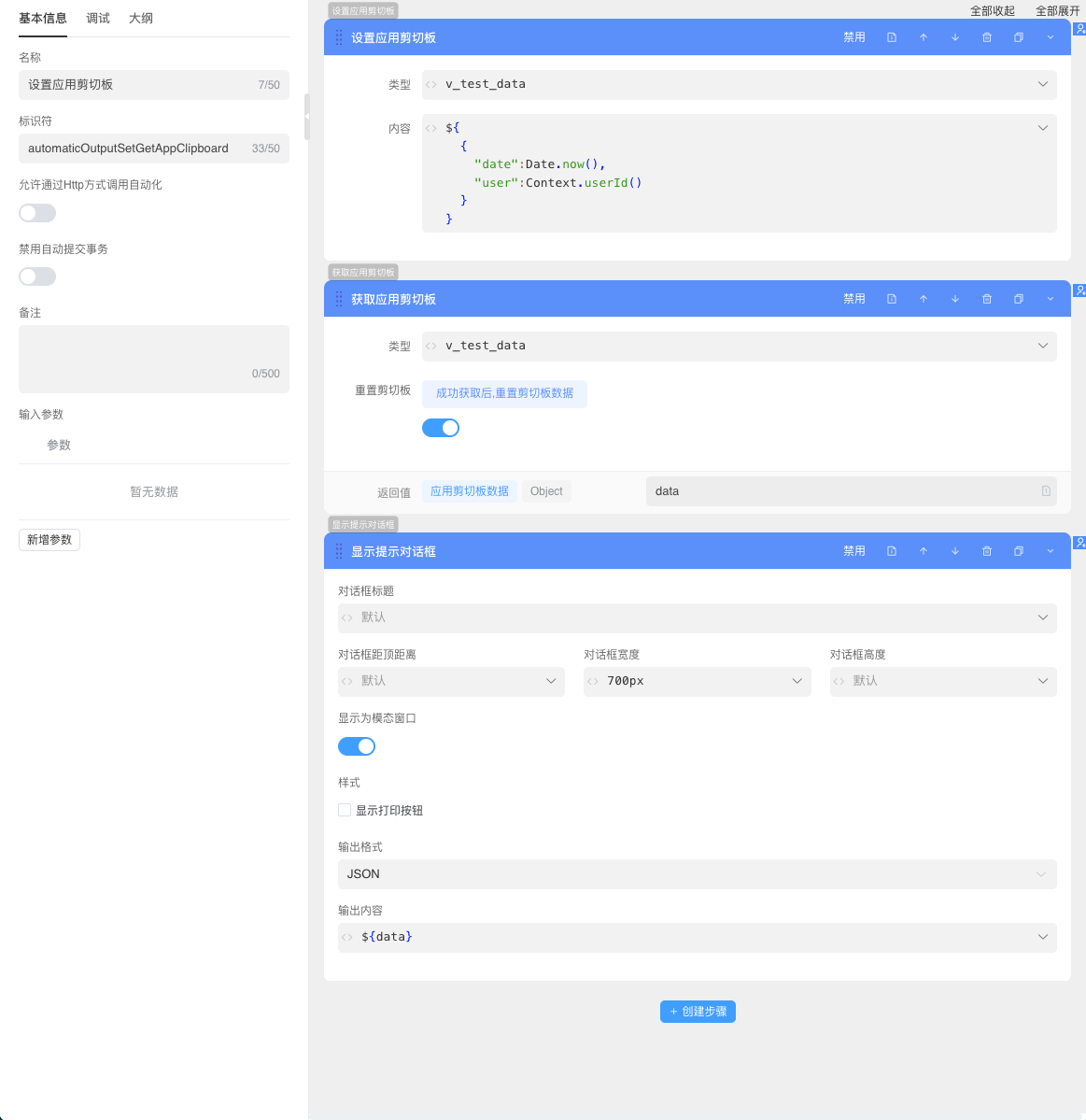Turn off the 重置剪切板 switch
The width and height of the screenshot is (1086, 1120).
click(441, 428)
